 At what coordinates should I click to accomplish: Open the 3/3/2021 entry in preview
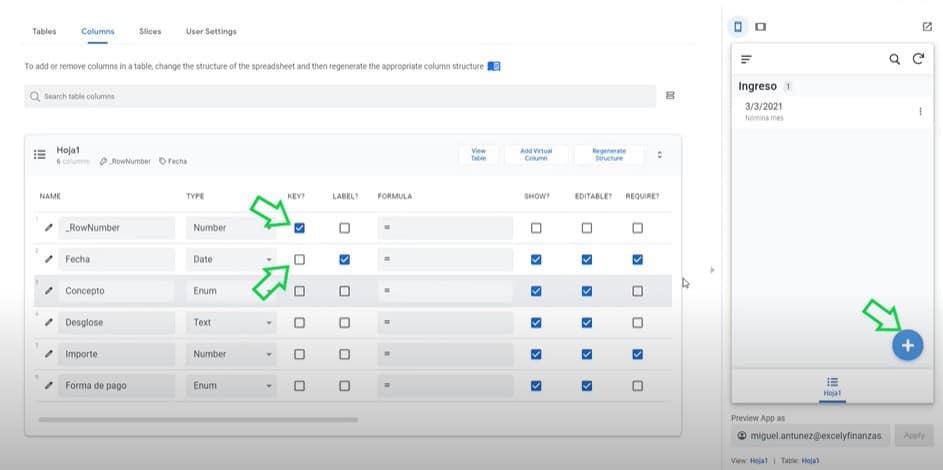coord(832,112)
